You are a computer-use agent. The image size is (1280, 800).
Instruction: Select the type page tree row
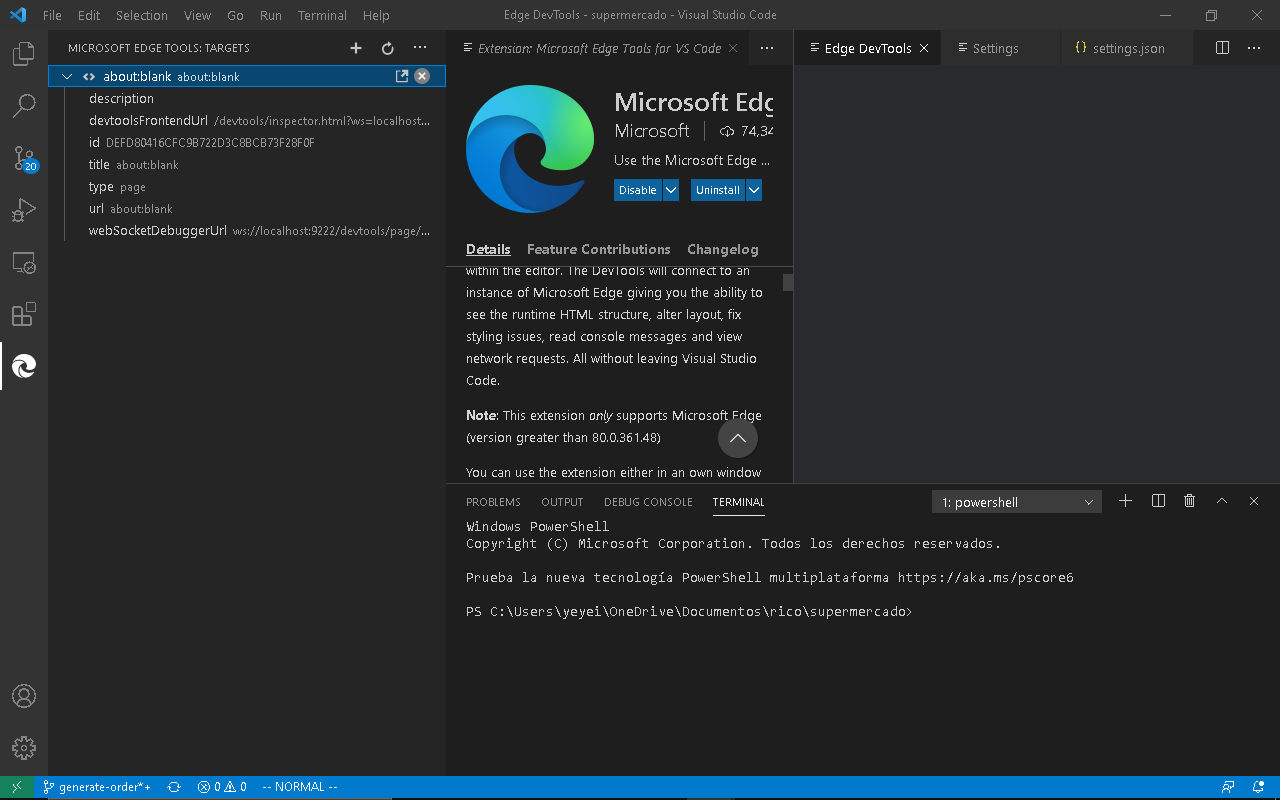(247, 186)
